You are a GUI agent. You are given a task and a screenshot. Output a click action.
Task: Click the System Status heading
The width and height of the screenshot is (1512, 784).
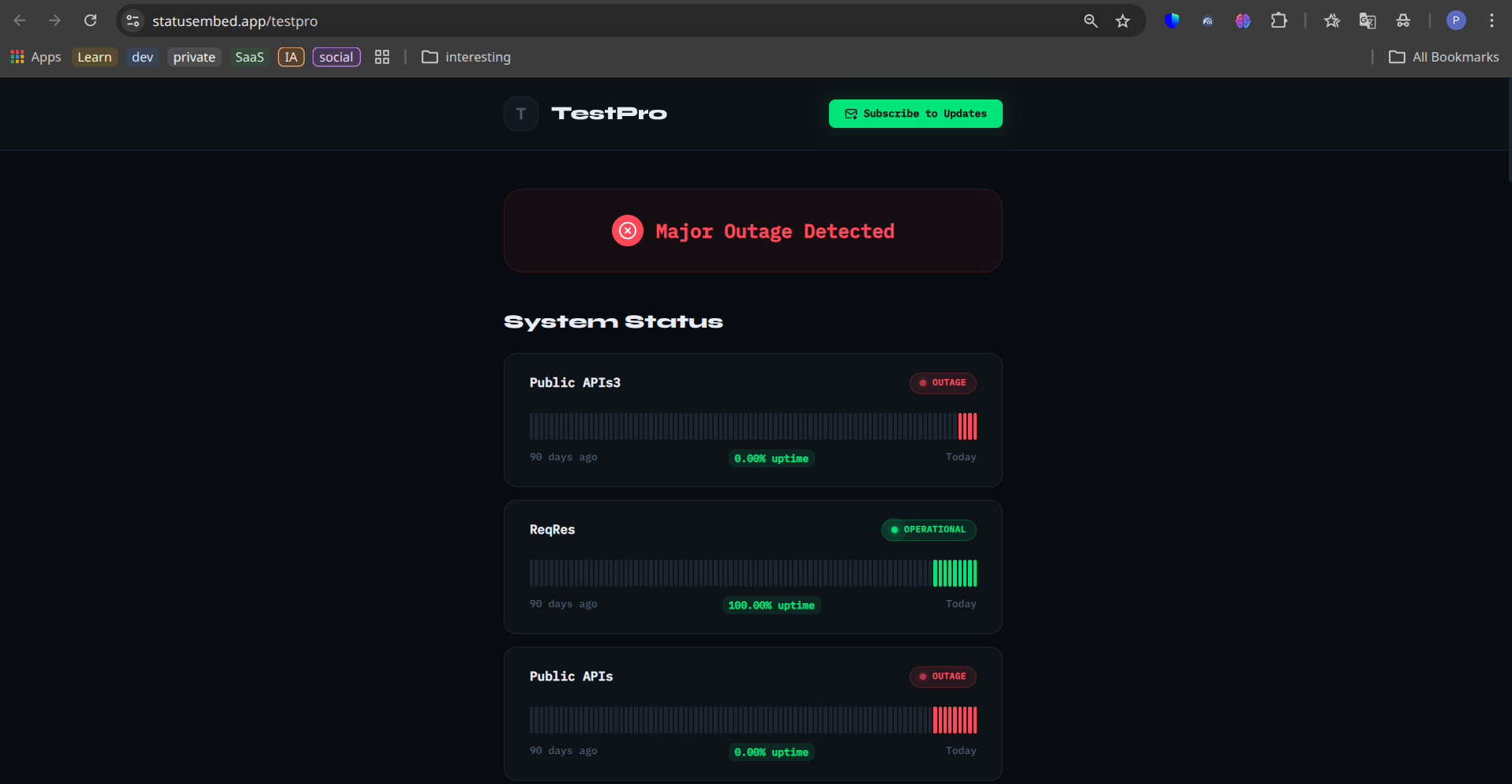[x=613, y=322]
